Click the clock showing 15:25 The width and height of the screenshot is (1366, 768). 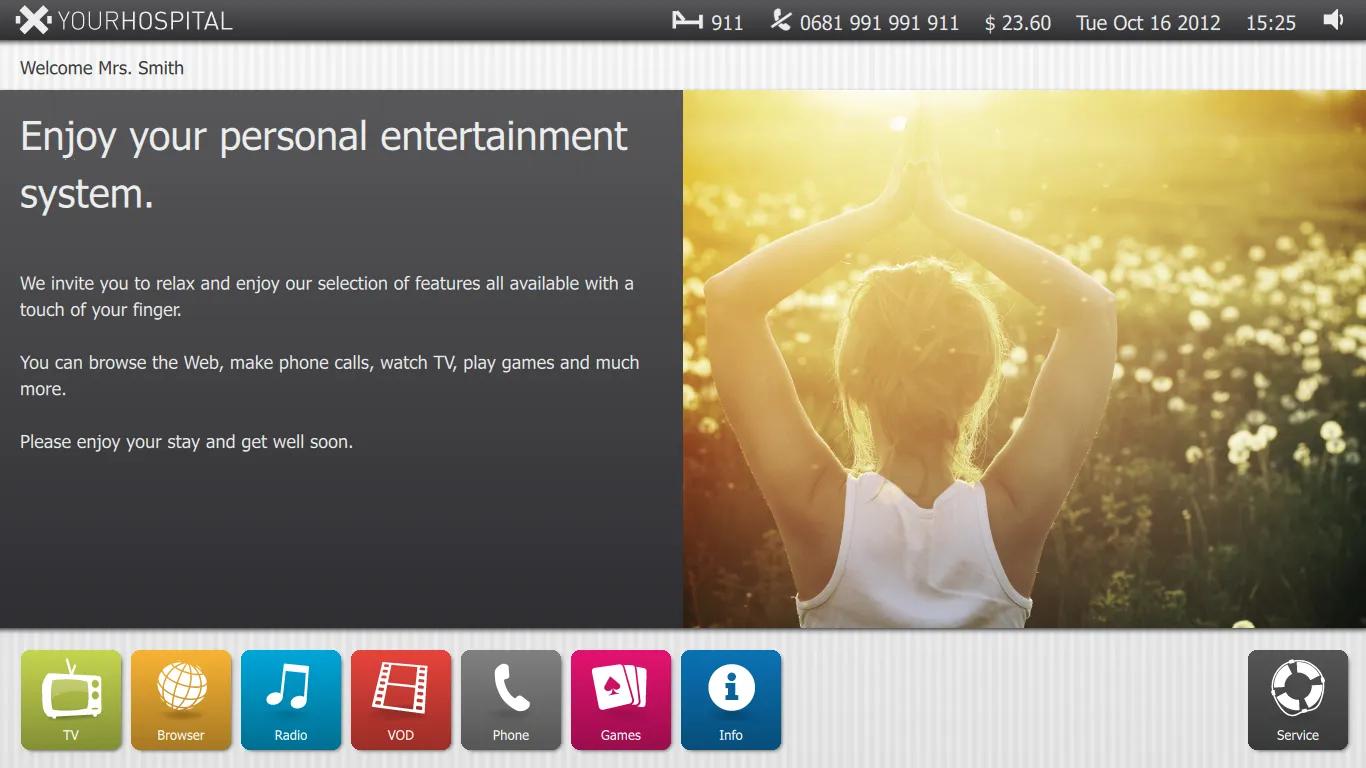pyautogui.click(x=1271, y=23)
